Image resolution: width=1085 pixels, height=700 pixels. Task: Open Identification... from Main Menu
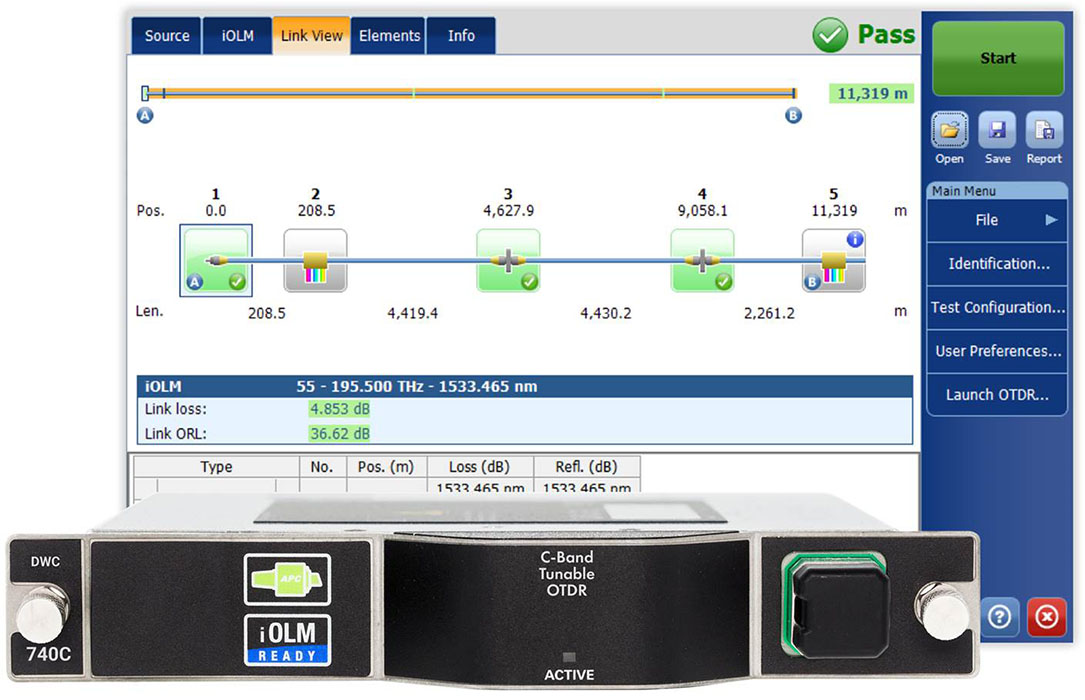[996, 264]
